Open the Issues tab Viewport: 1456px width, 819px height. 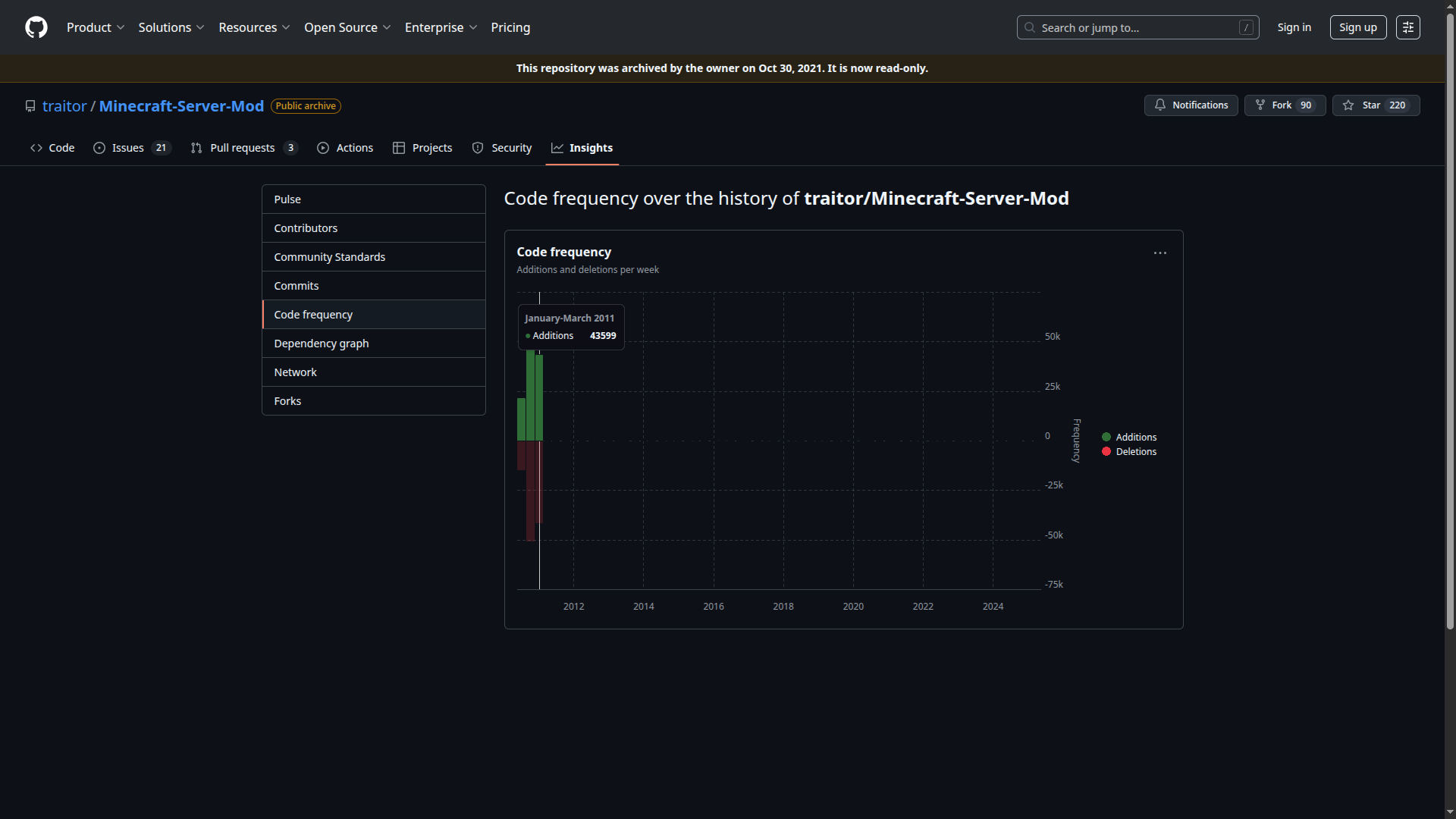click(x=132, y=148)
